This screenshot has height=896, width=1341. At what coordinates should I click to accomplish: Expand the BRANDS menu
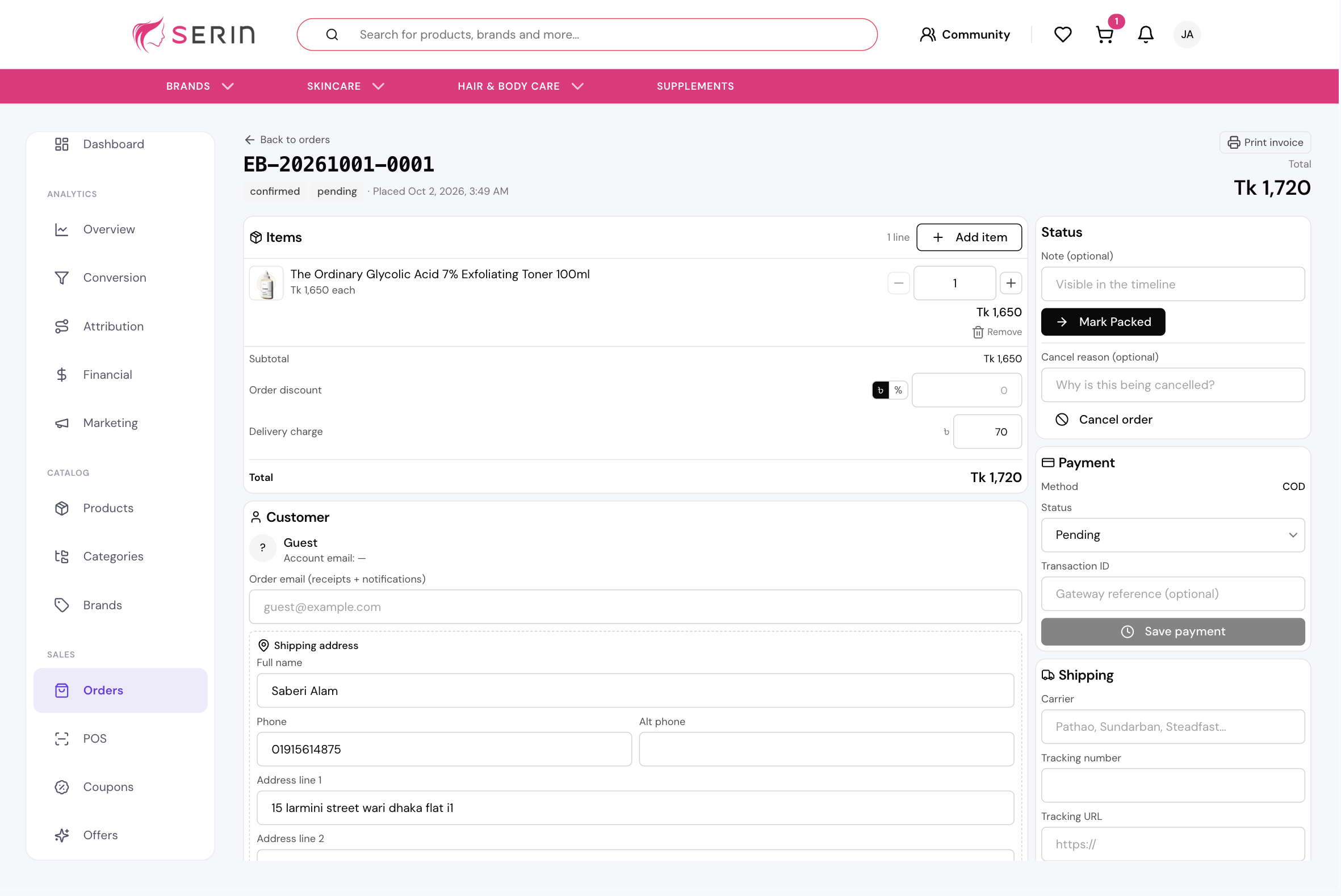(200, 86)
